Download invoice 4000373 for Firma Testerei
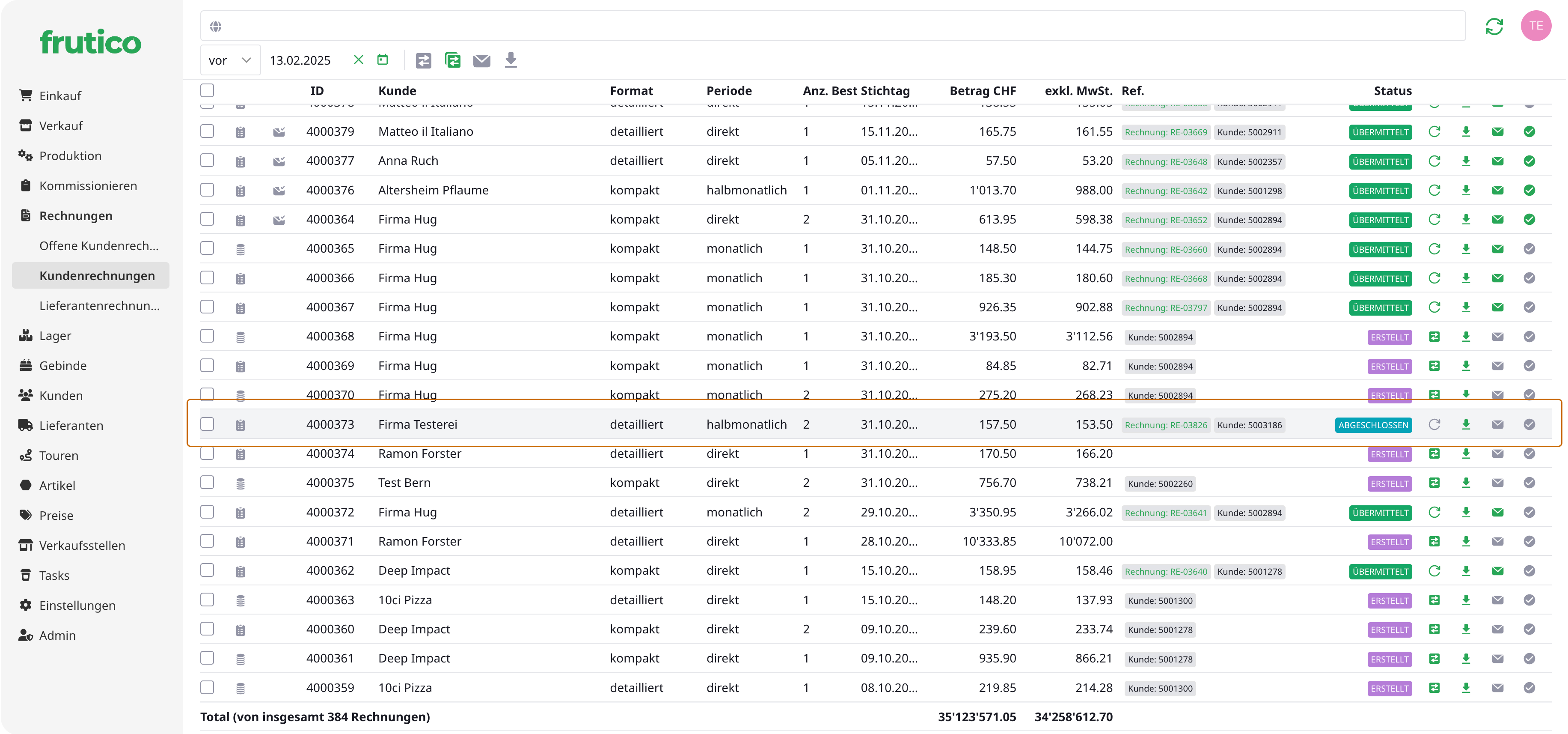Image resolution: width=1568 pixels, height=734 pixels. [1466, 424]
